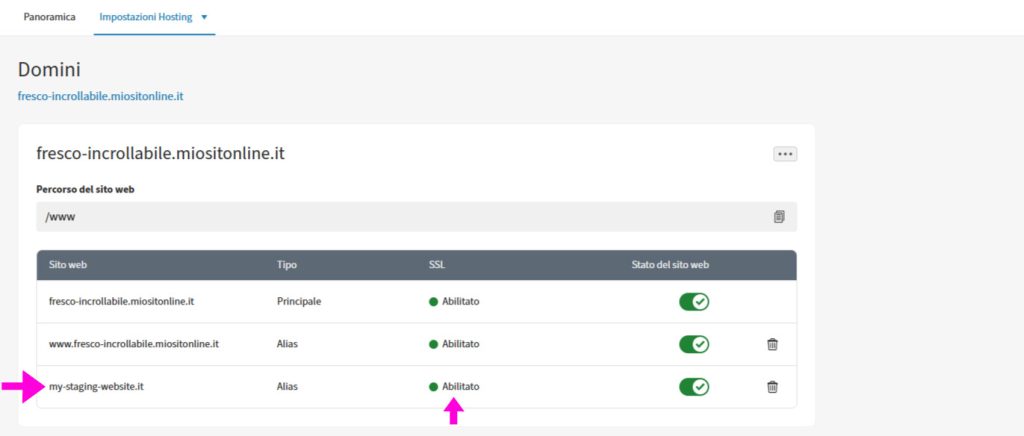Copy the website path with the clipboard icon
The width and height of the screenshot is (1024, 436).
pos(779,216)
